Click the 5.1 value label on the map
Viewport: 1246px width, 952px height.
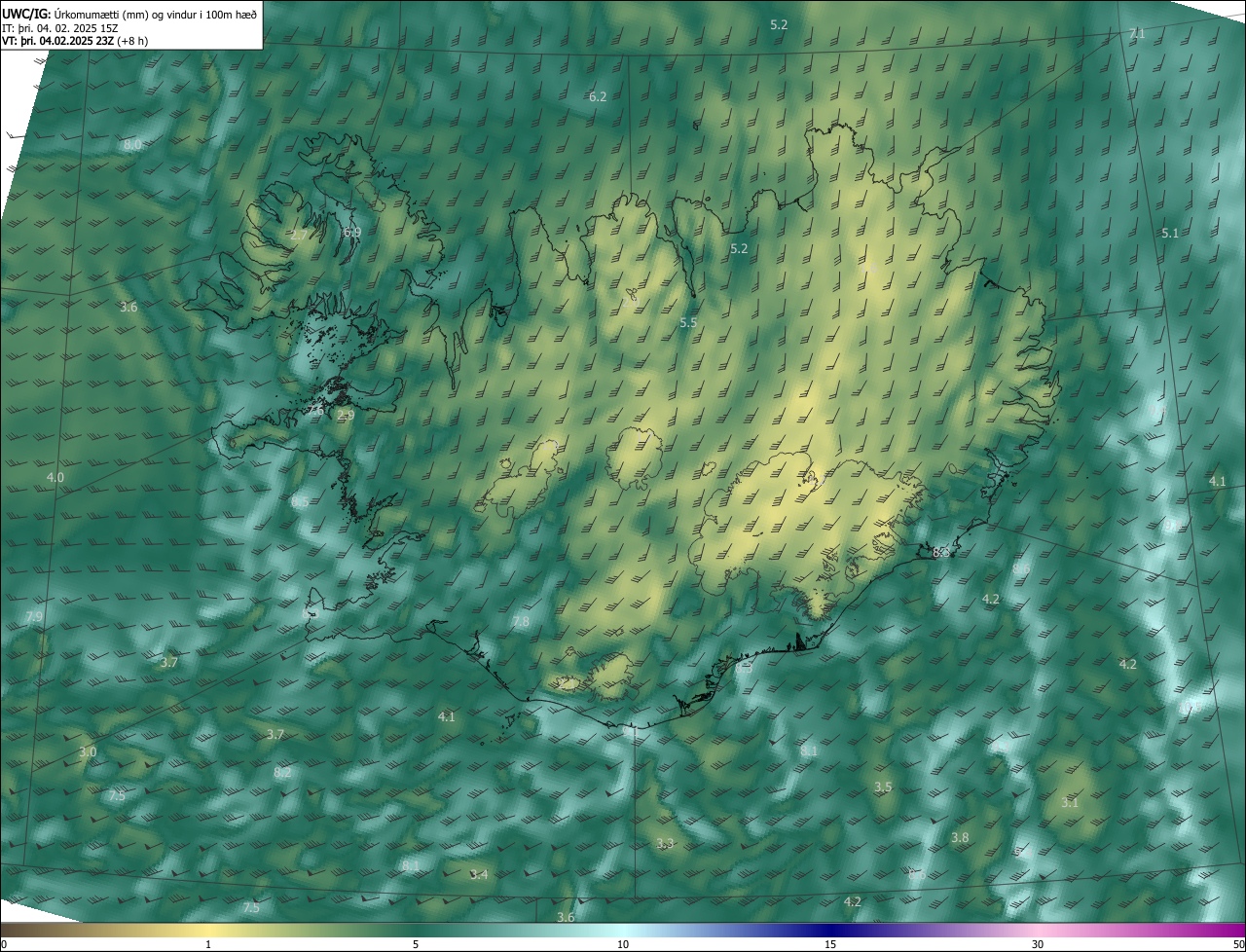point(1170,233)
